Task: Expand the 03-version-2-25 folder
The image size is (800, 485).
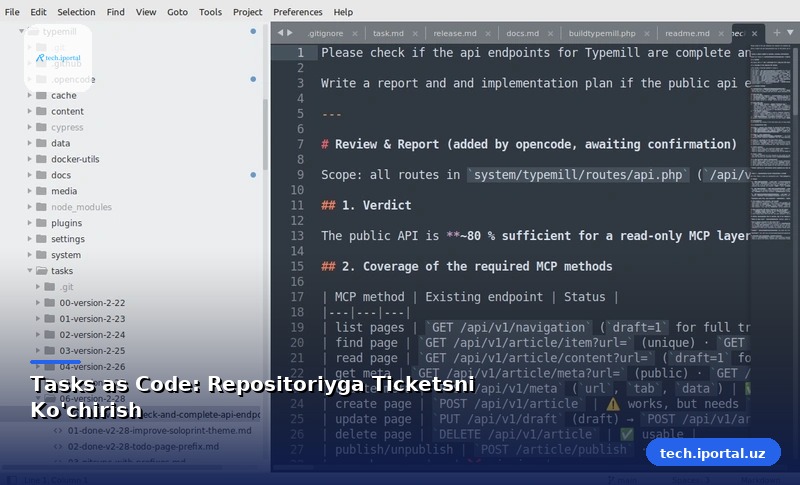Action: pyautogui.click(x=38, y=351)
